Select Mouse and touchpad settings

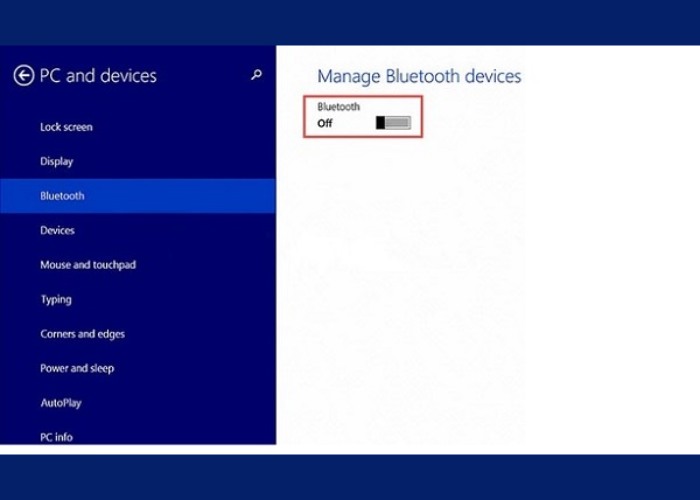click(87, 265)
